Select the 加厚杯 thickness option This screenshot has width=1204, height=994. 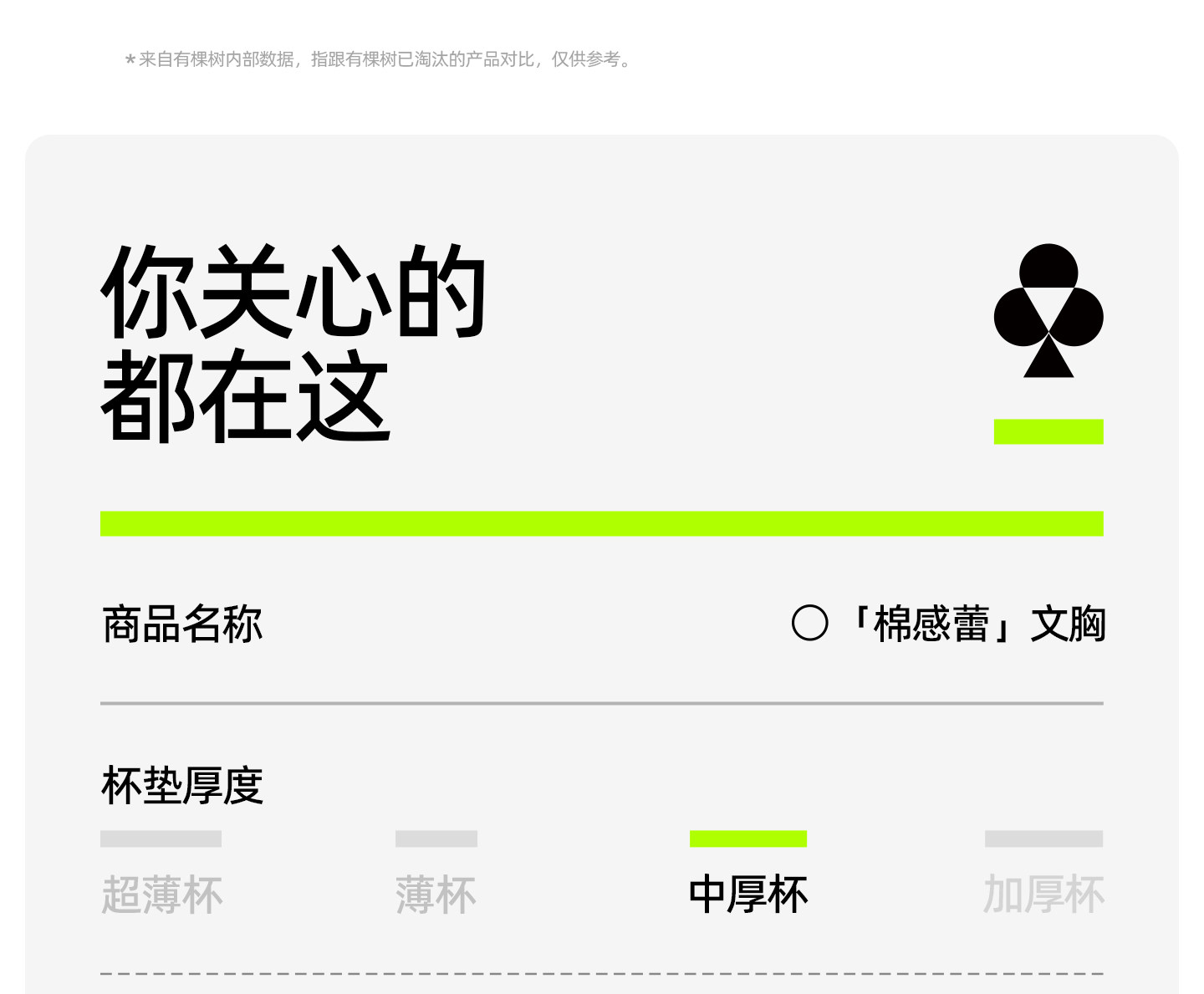tap(1043, 895)
